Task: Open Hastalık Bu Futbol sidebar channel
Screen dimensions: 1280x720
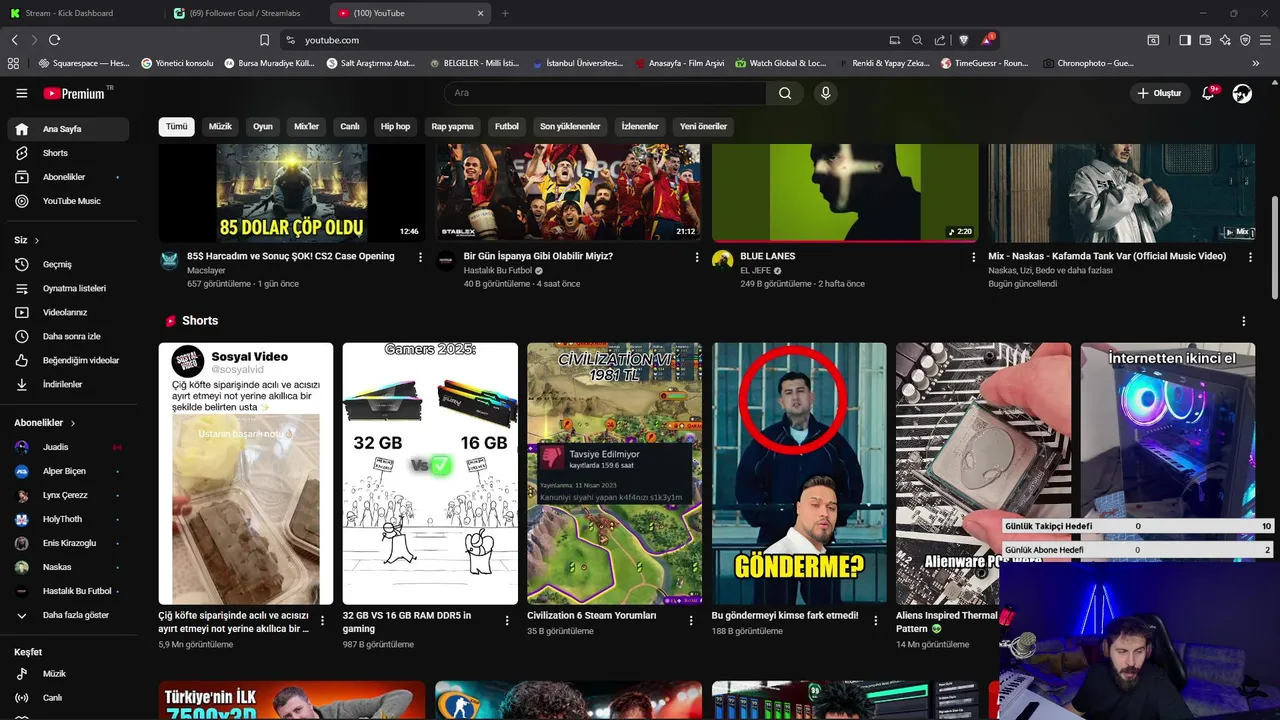Action: tap(68, 591)
